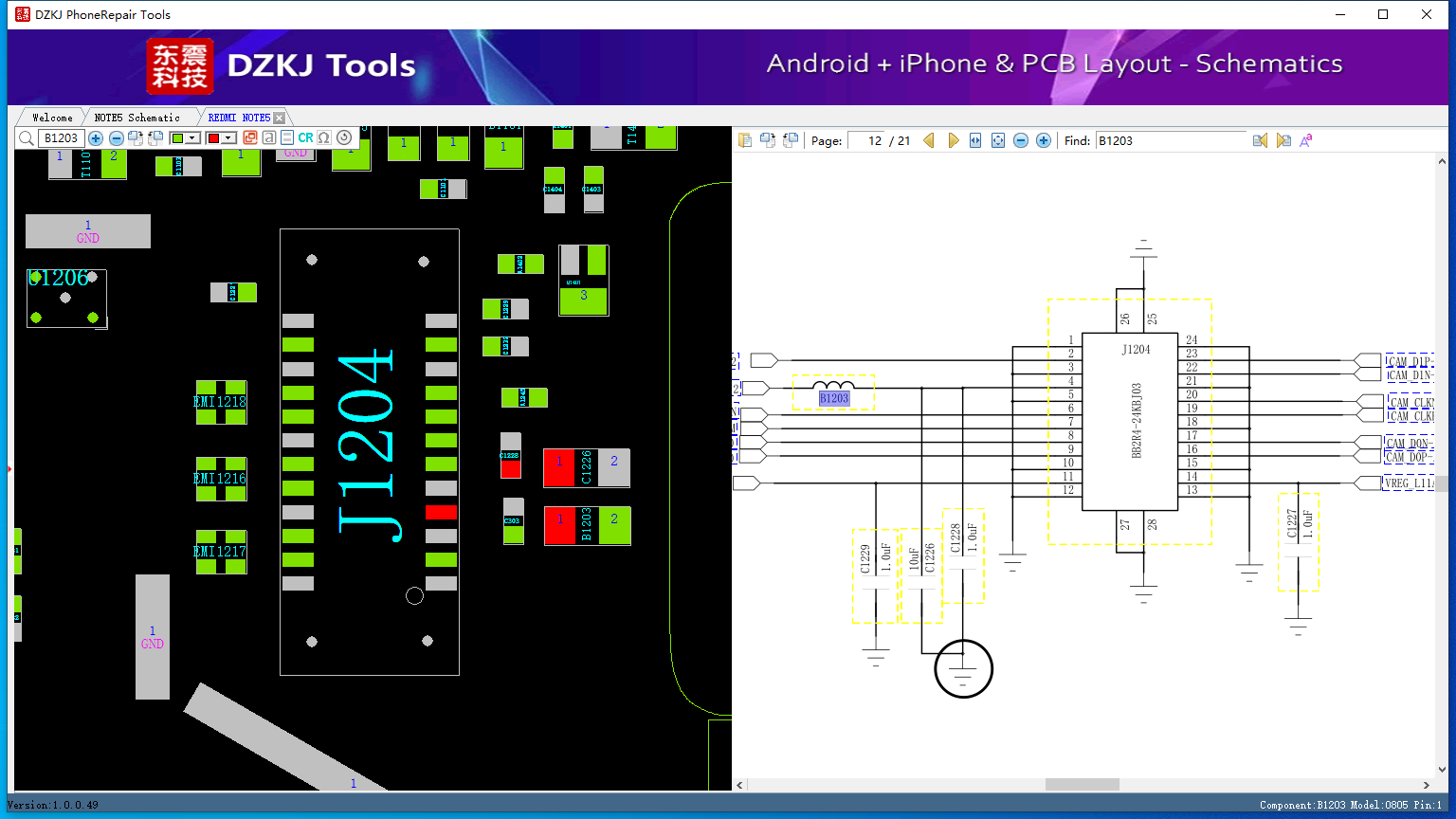The image size is (1456, 819).
Task: Open the red color dropdown arrow
Action: (228, 138)
